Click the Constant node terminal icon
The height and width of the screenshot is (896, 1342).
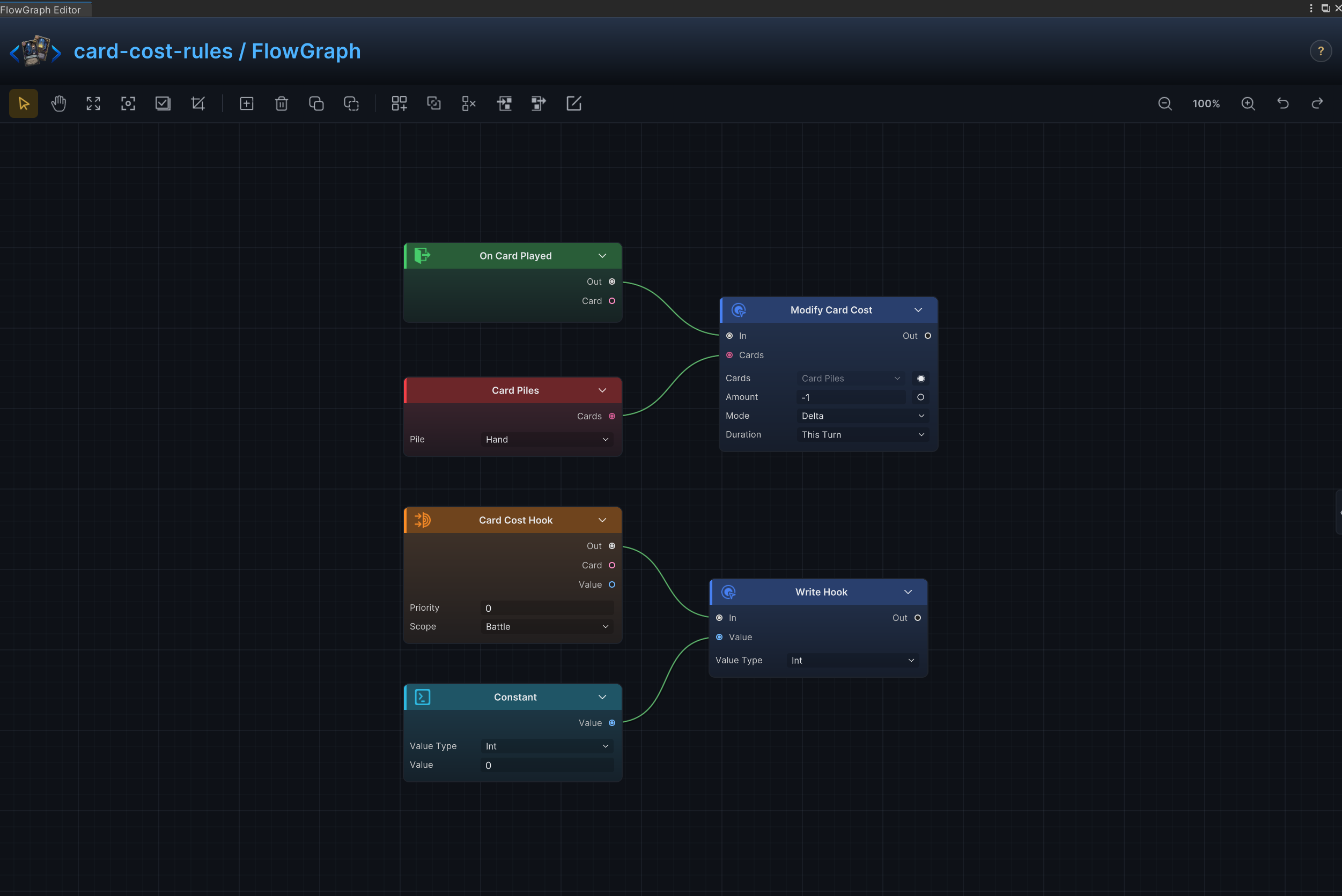[x=422, y=697]
